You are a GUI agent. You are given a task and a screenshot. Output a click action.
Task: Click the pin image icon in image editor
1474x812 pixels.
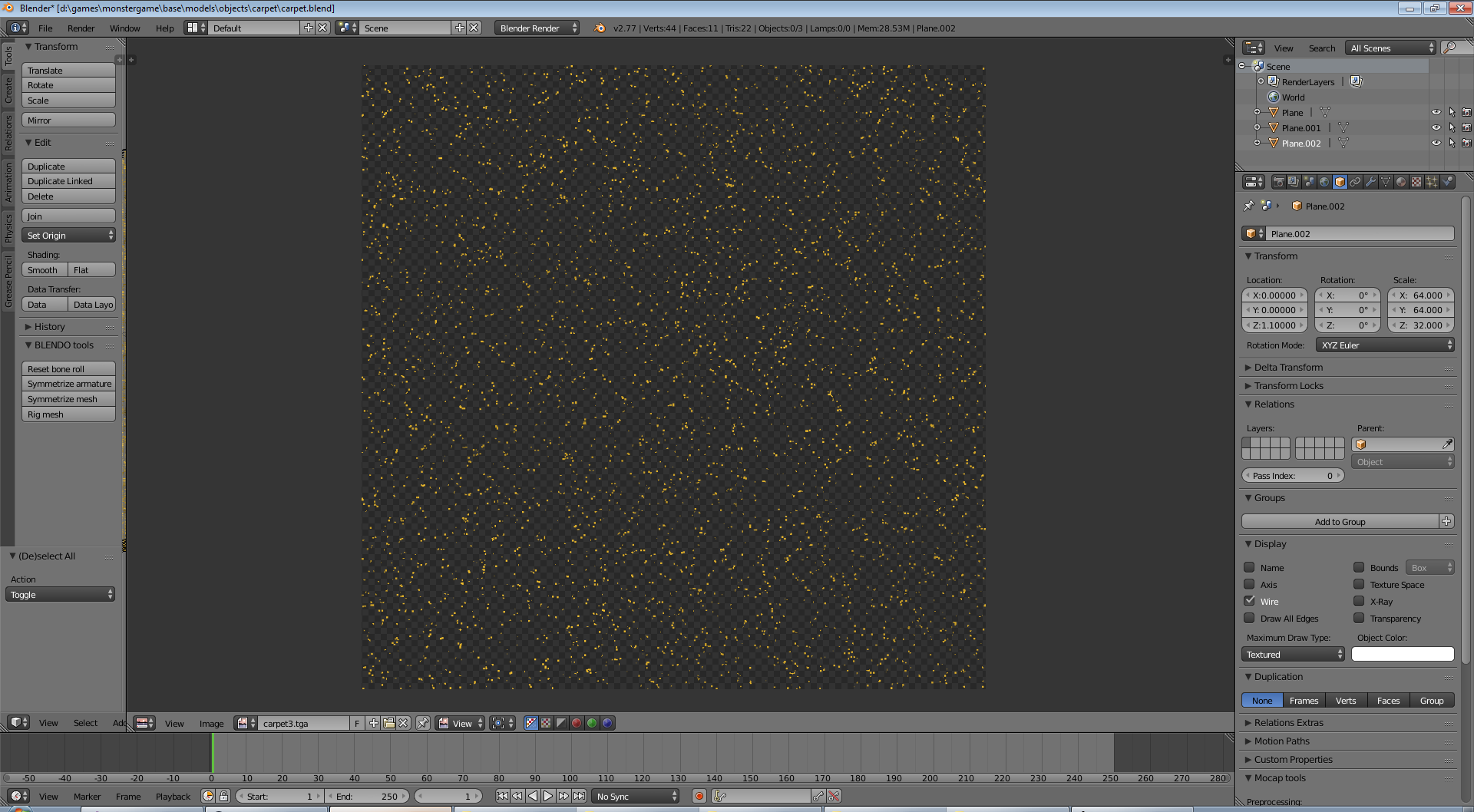tap(422, 723)
